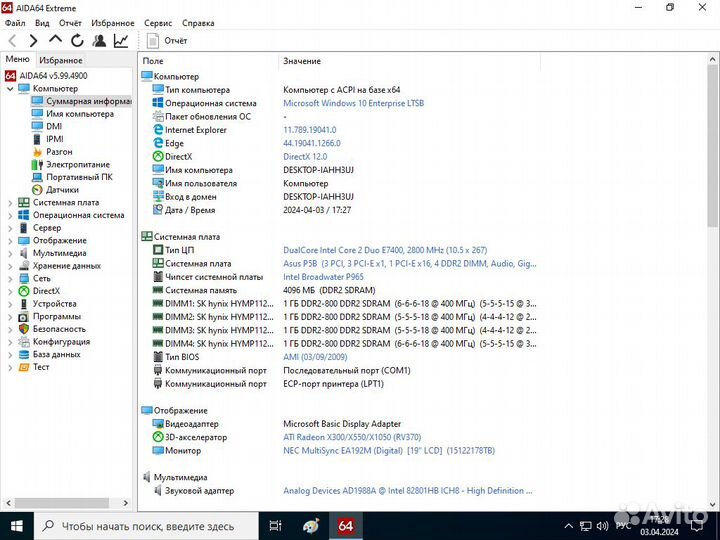Expand Системная плата tree node

[10, 202]
